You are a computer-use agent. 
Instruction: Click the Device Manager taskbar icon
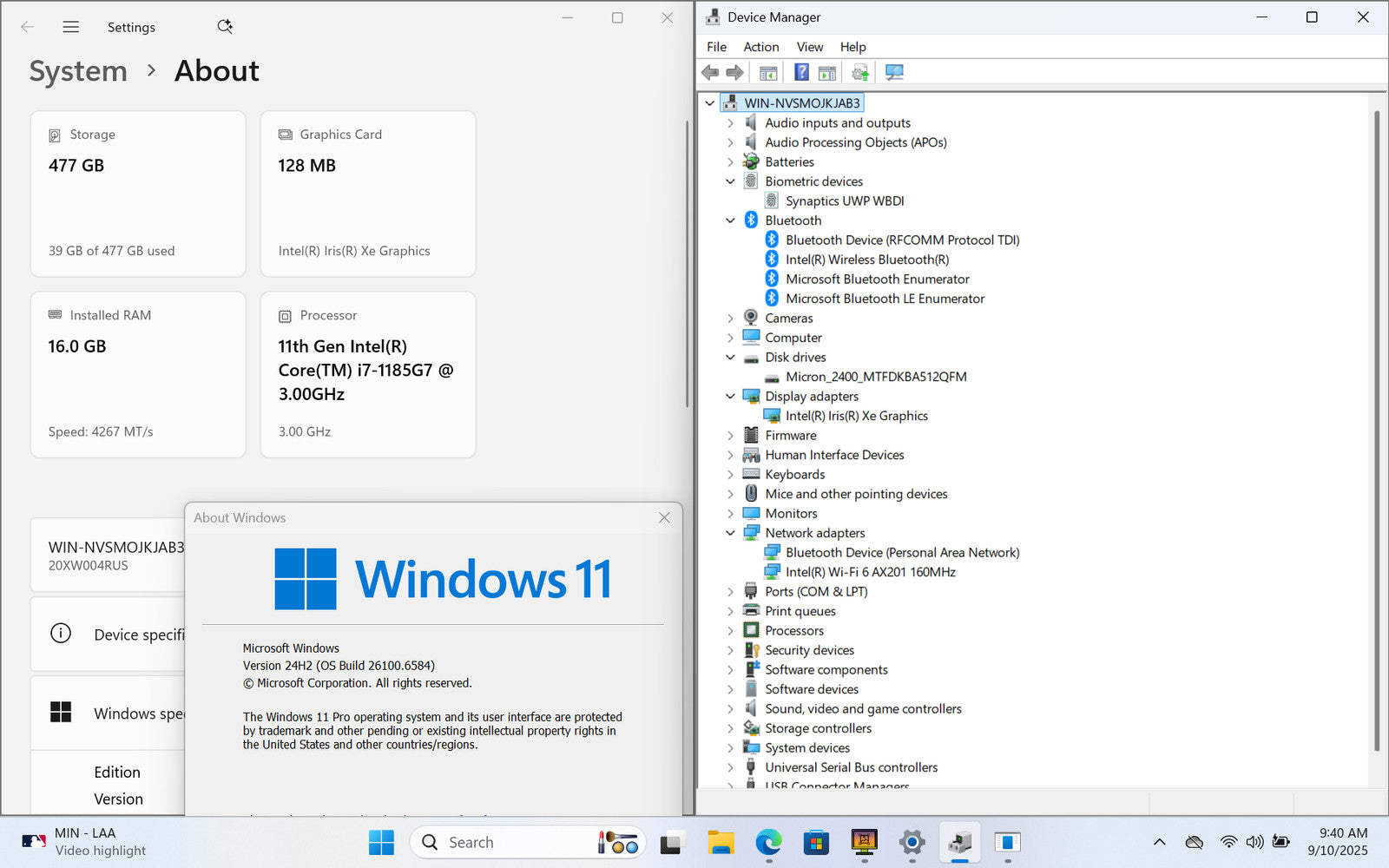pos(959,842)
